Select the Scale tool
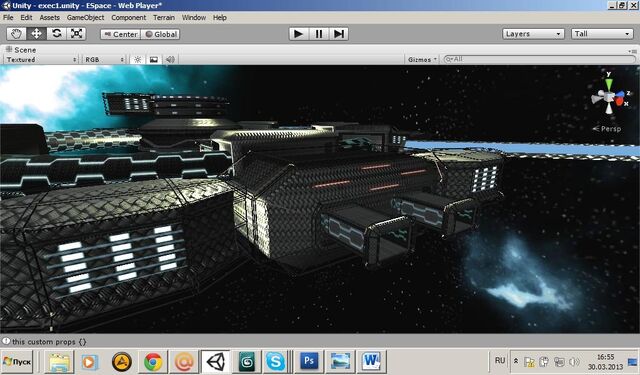The image size is (640, 375). pos(76,34)
